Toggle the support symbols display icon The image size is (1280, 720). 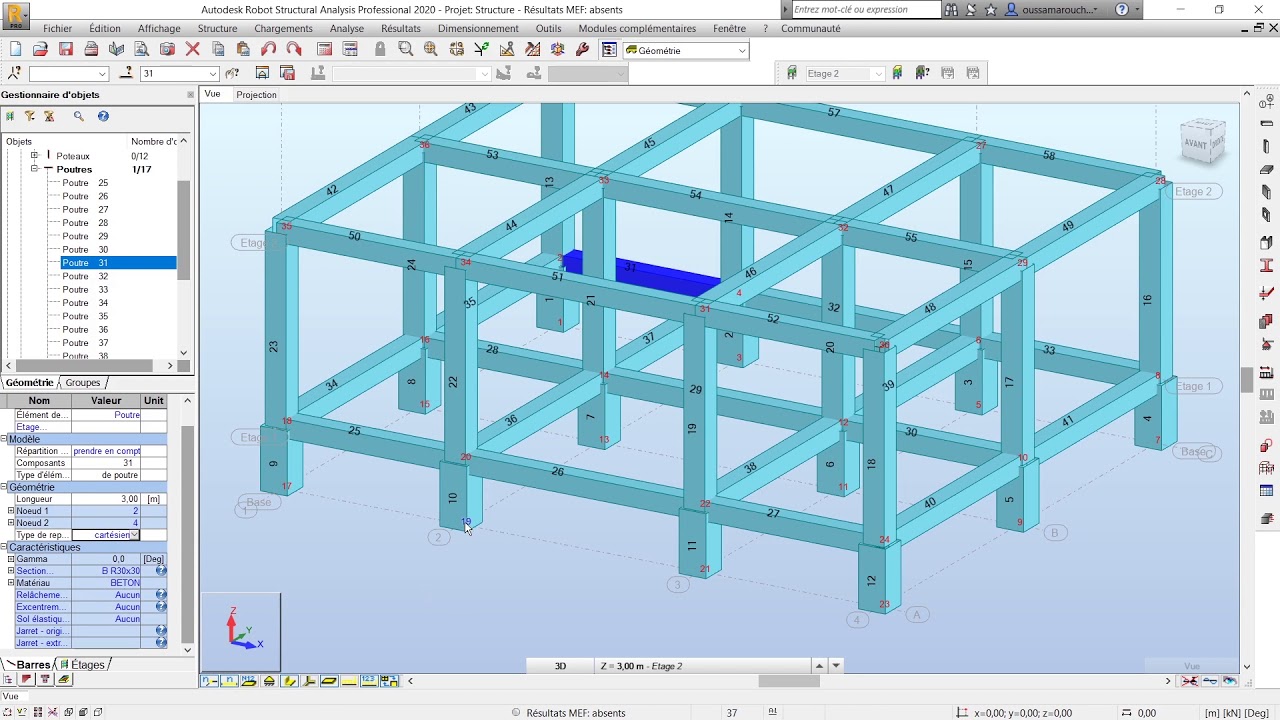269,681
